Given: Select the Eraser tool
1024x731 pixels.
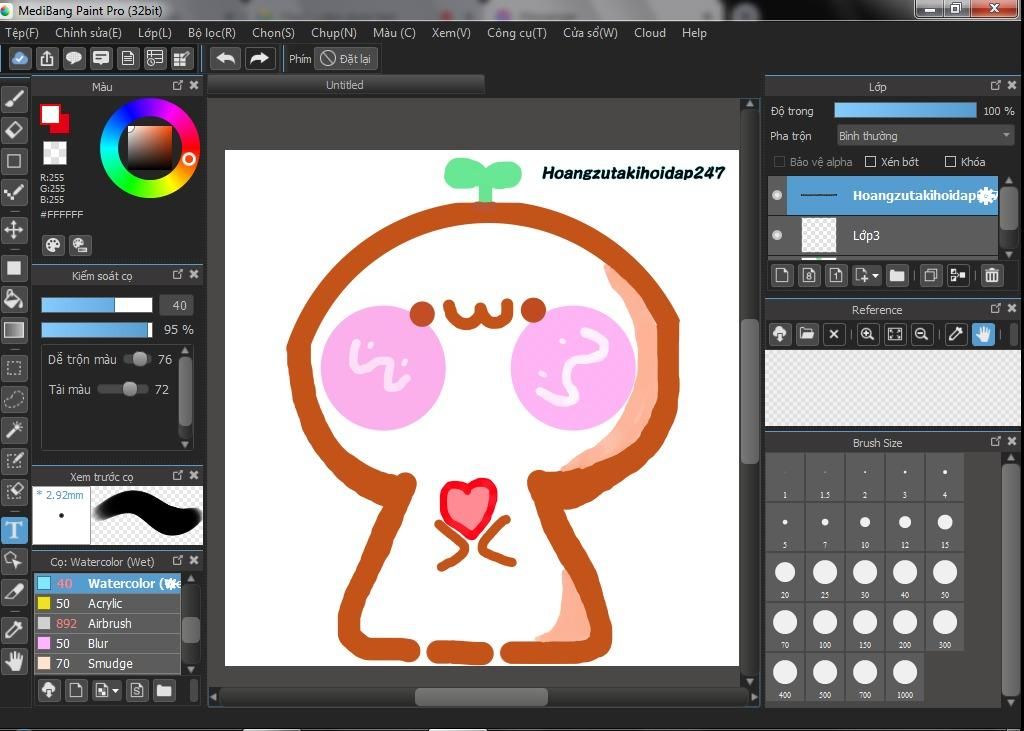Looking at the screenshot, I should coord(14,130).
